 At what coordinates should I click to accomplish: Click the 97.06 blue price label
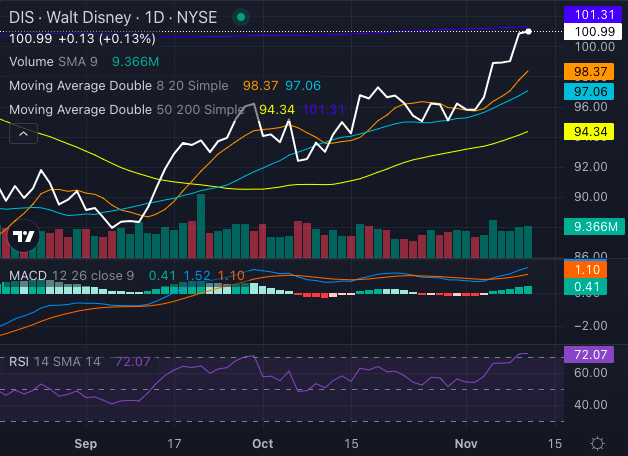pos(594,91)
